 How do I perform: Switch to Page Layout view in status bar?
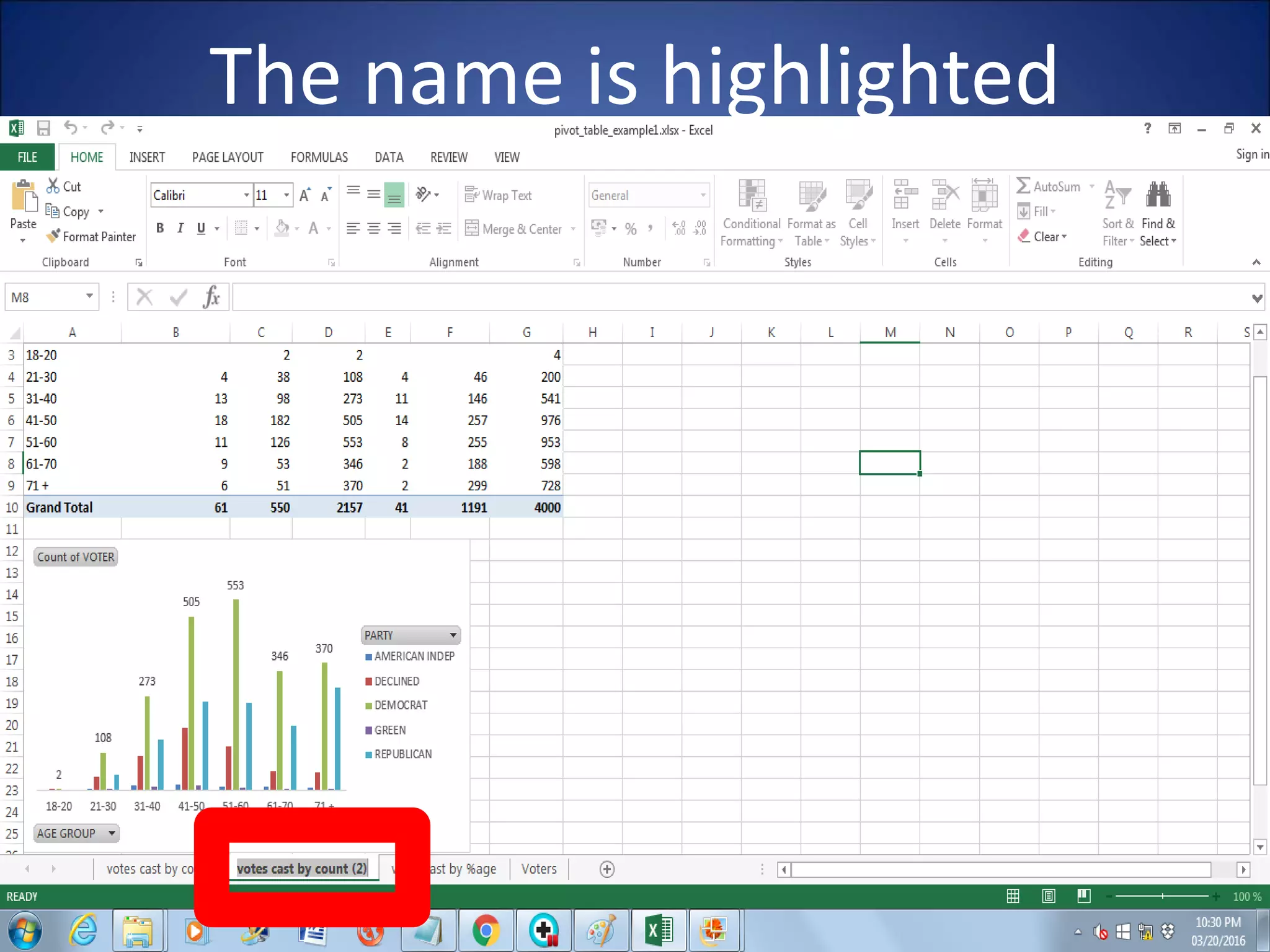pyautogui.click(x=1049, y=896)
